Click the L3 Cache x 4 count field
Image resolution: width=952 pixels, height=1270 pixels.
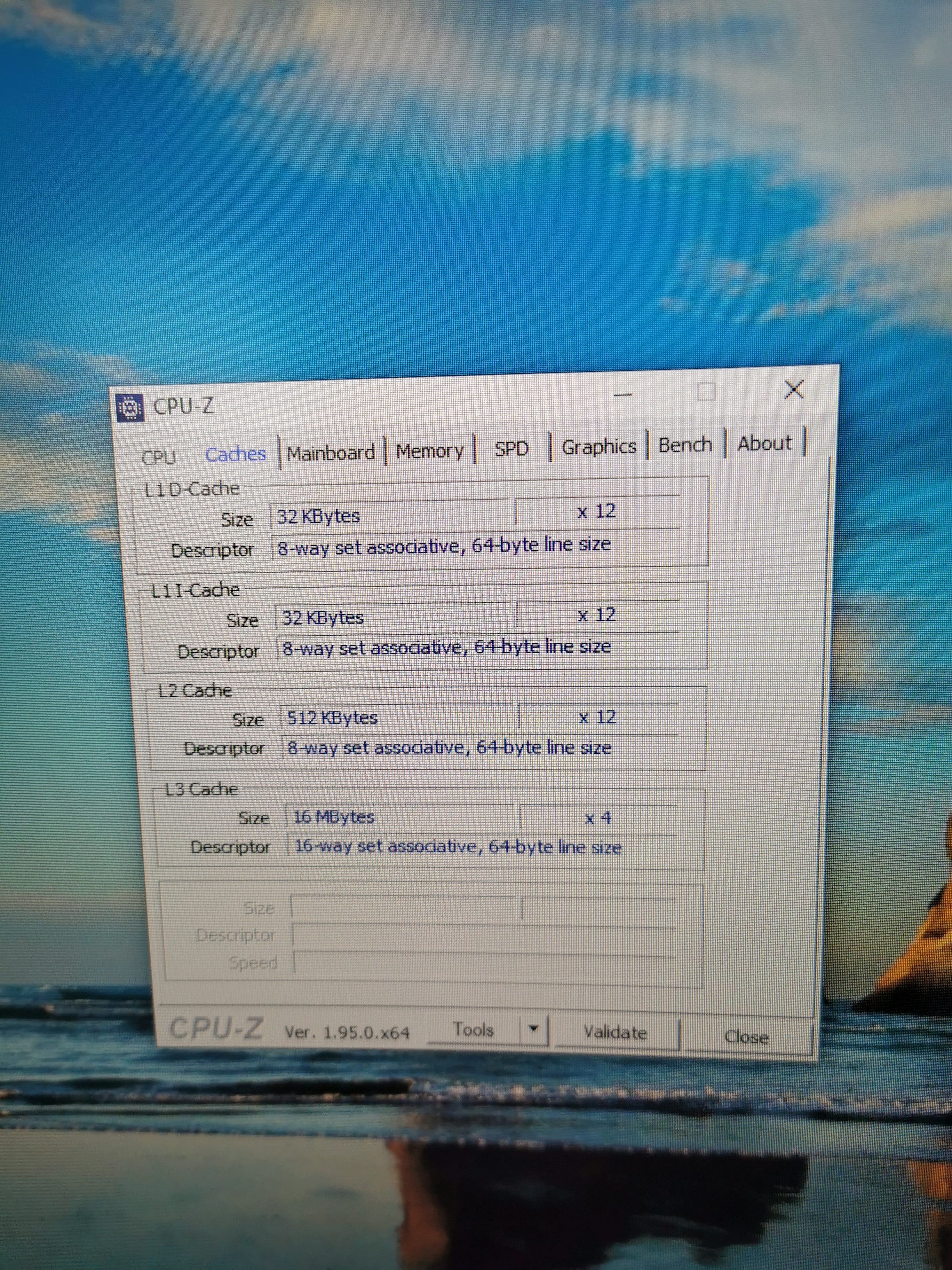coord(597,817)
